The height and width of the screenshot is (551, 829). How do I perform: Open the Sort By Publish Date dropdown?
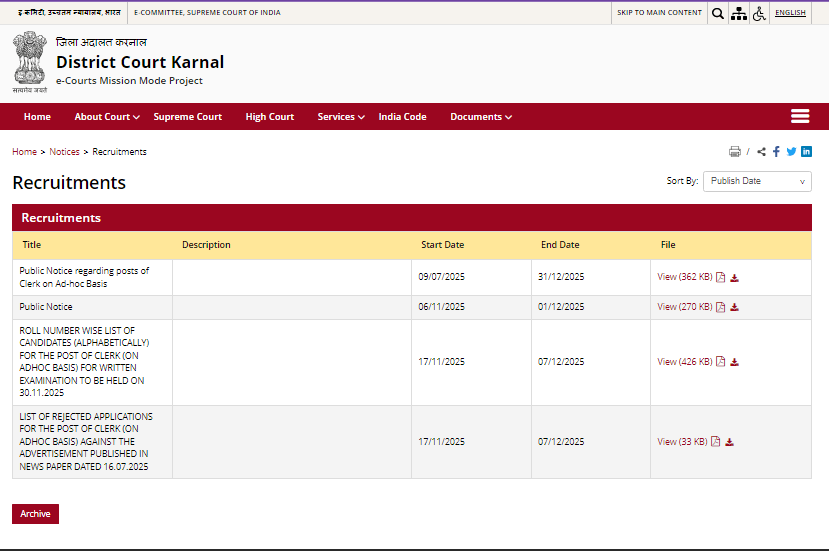(757, 181)
